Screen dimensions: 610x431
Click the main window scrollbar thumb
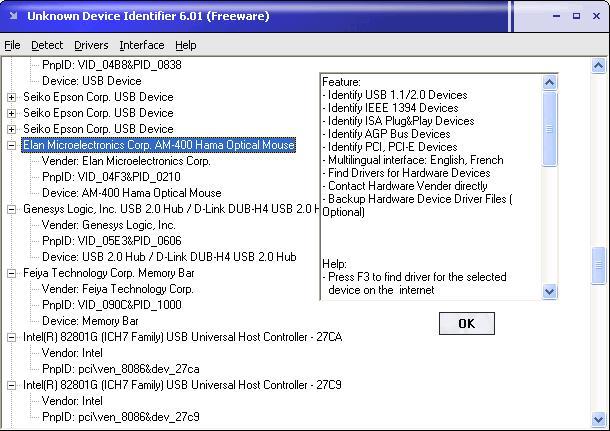598,266
